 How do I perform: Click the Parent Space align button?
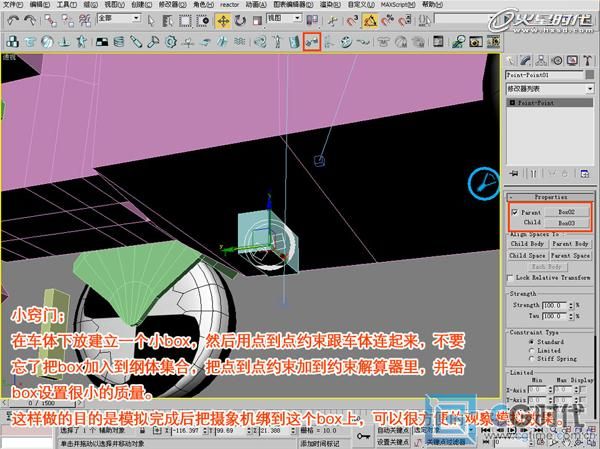click(570, 255)
